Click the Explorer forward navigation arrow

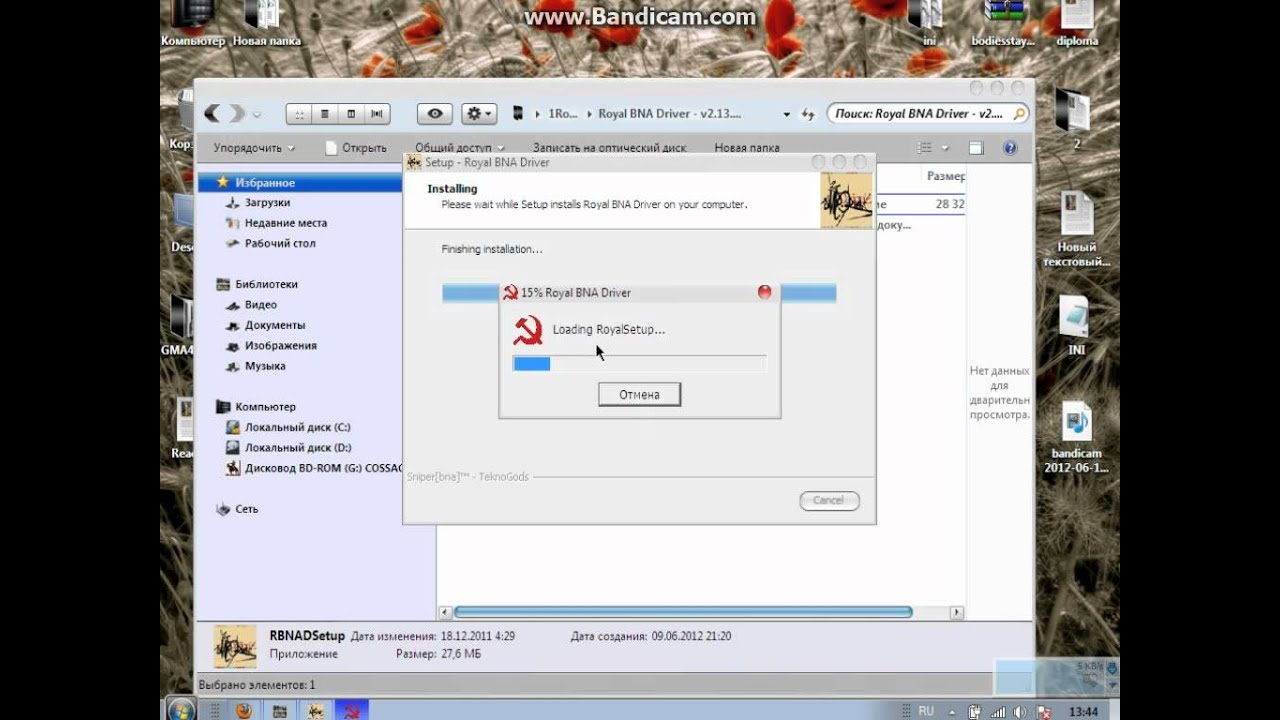(236, 114)
